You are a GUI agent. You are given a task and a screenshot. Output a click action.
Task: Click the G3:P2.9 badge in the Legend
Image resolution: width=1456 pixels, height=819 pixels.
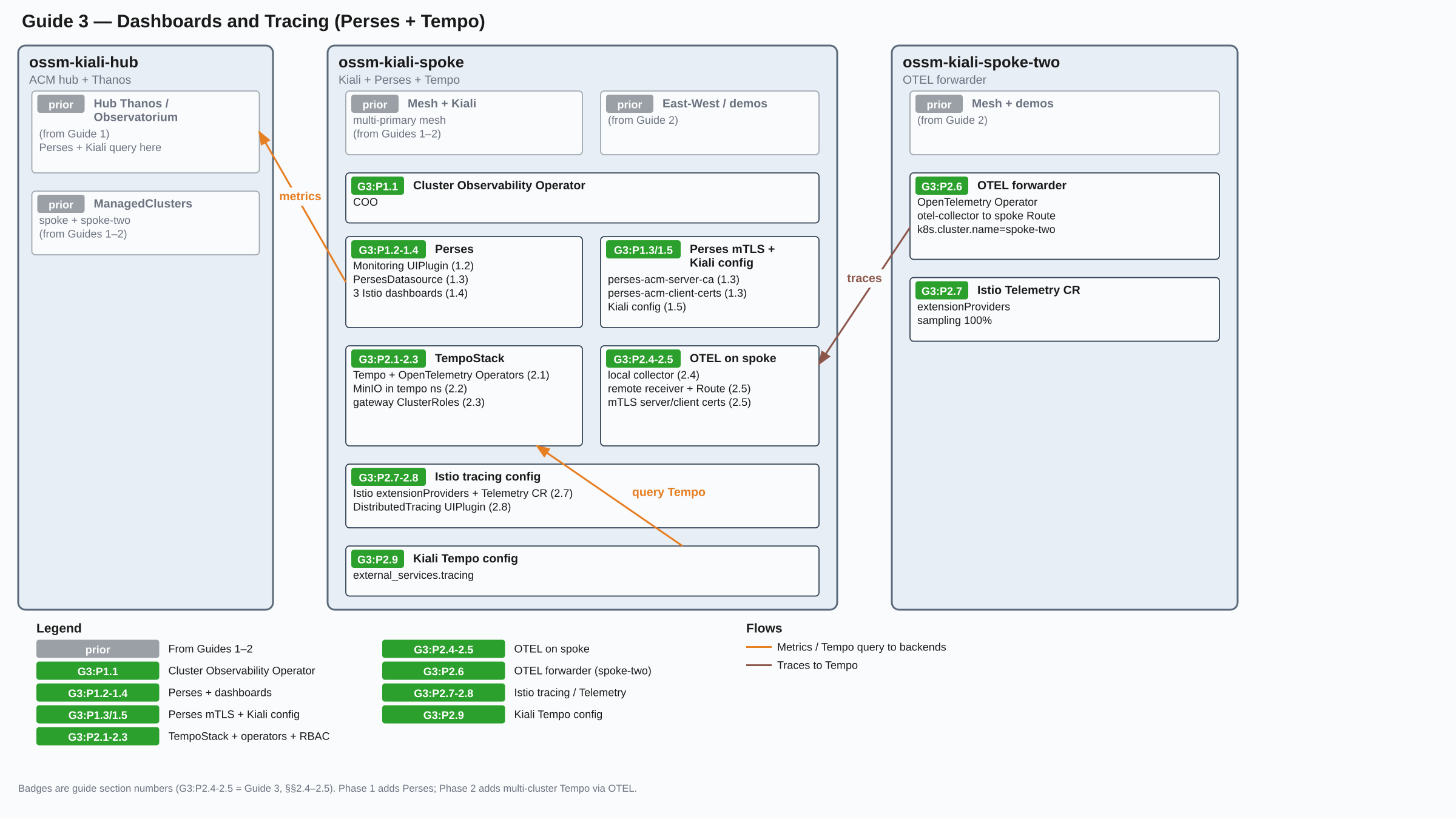[443, 715]
